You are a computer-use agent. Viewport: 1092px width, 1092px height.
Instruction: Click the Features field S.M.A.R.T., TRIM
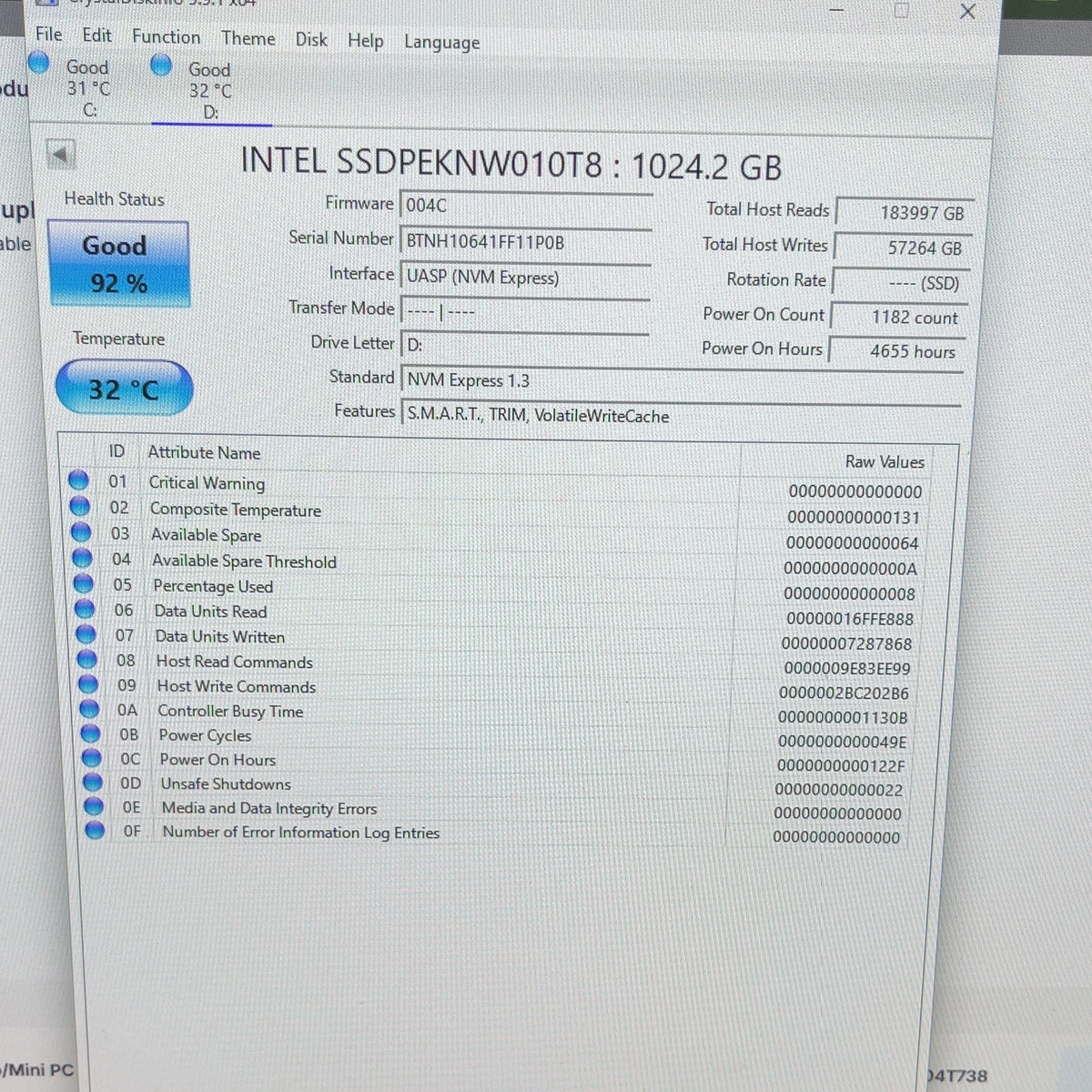pos(682,415)
